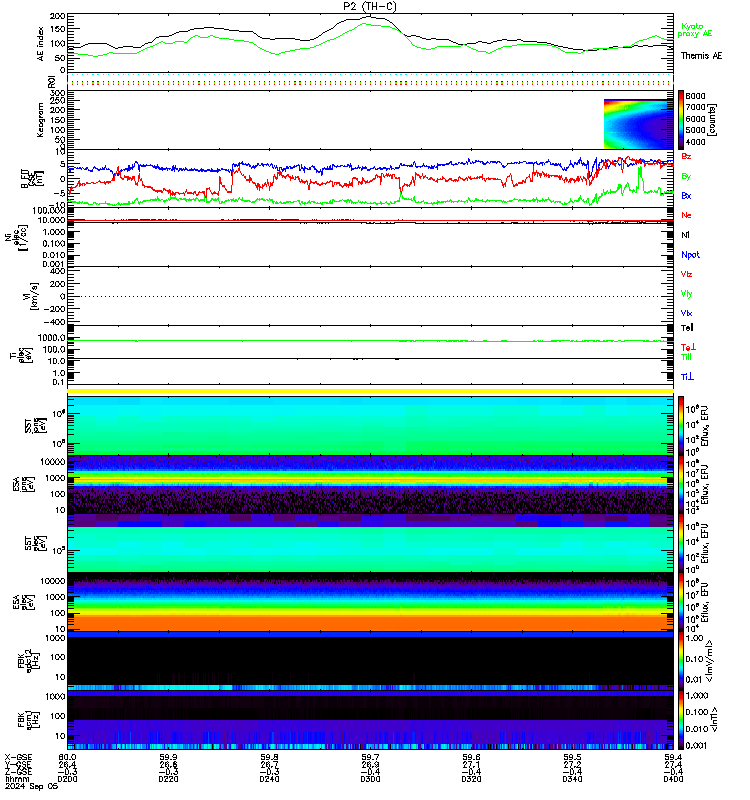
Task: Open the rainbow keogram image patch
Action: (x=638, y=124)
